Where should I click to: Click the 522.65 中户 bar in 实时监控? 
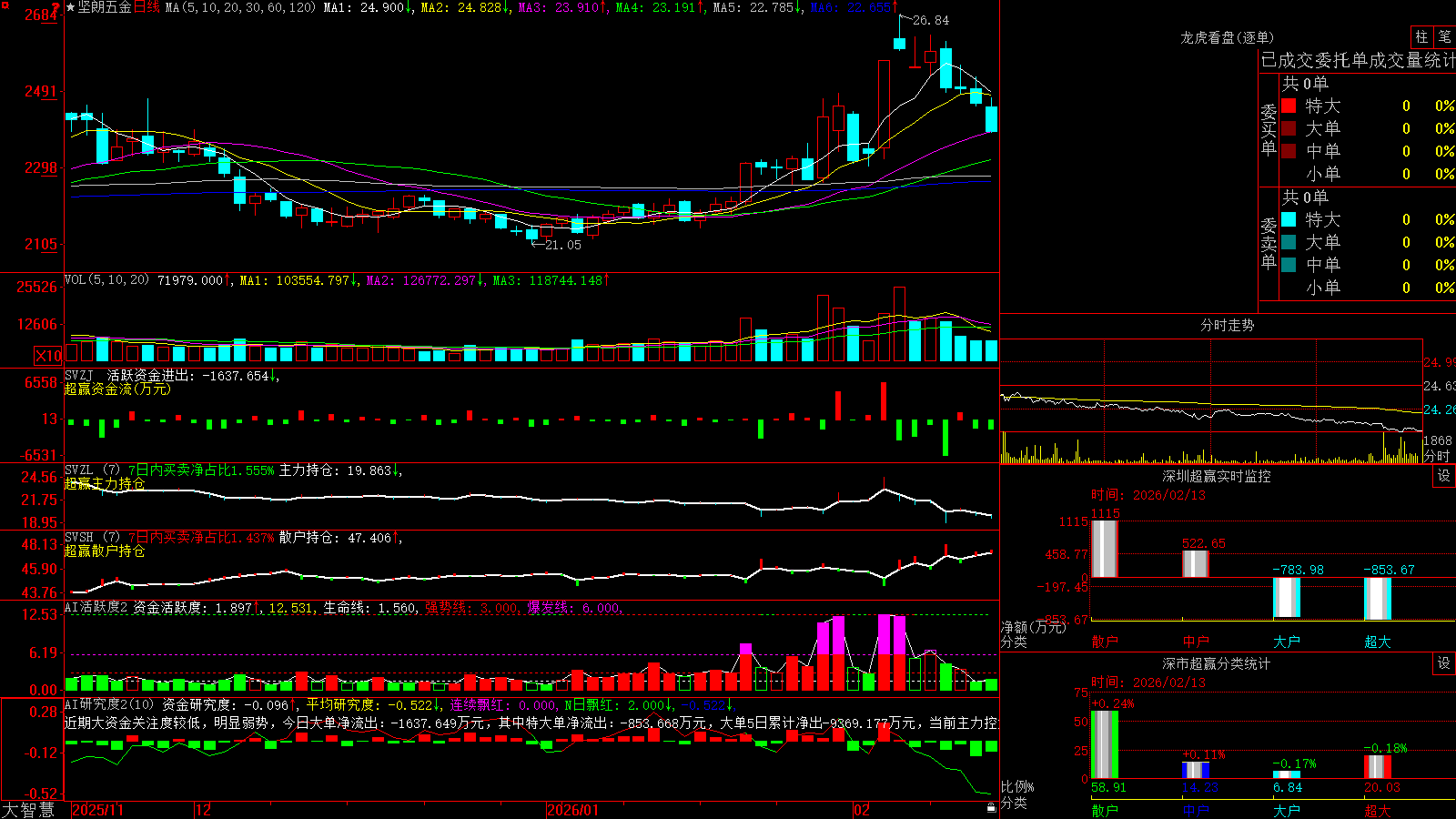click(x=1196, y=564)
